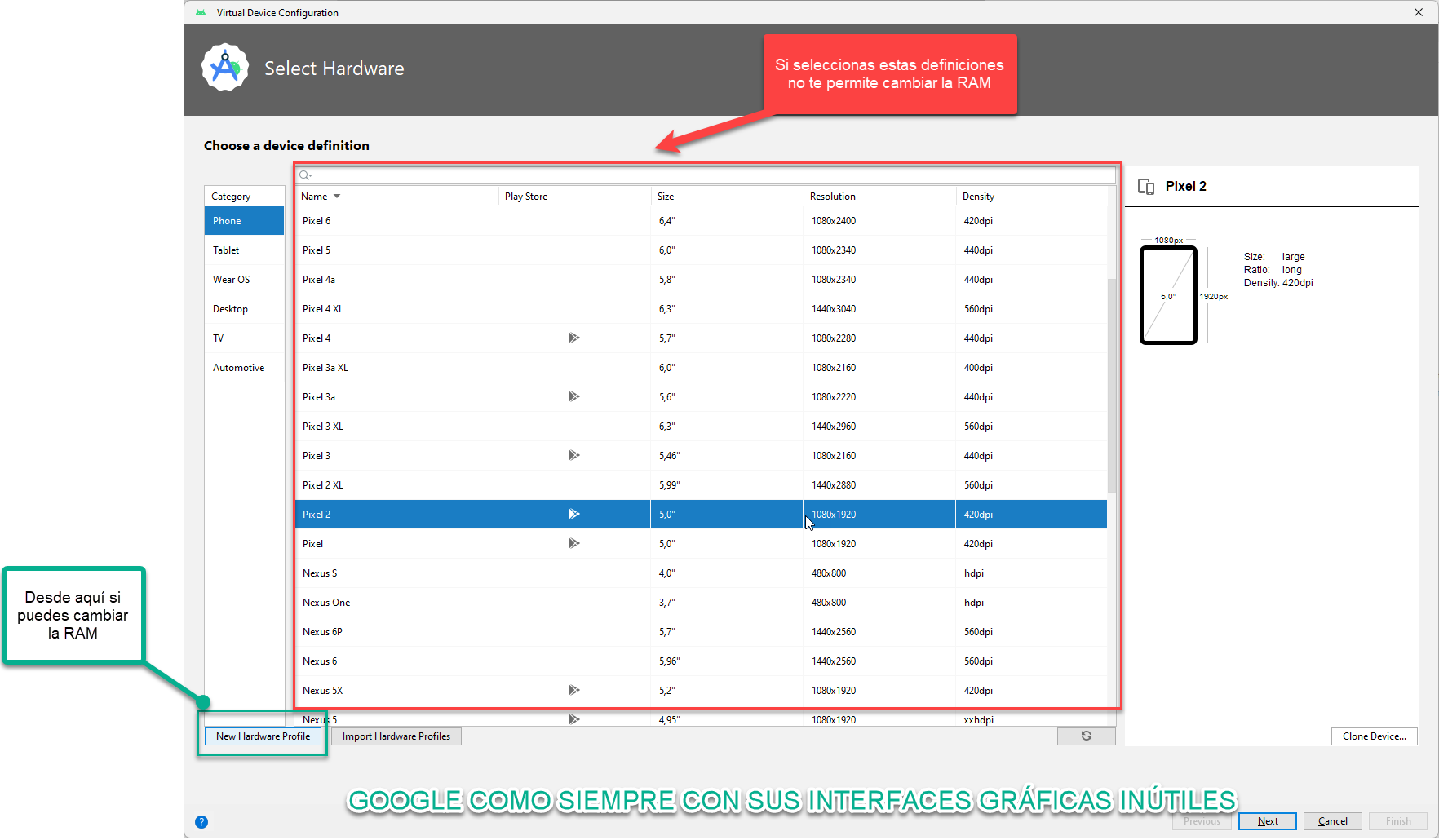Select the Pixel 5 device row
The width and height of the screenshot is (1439, 840).
701,250
